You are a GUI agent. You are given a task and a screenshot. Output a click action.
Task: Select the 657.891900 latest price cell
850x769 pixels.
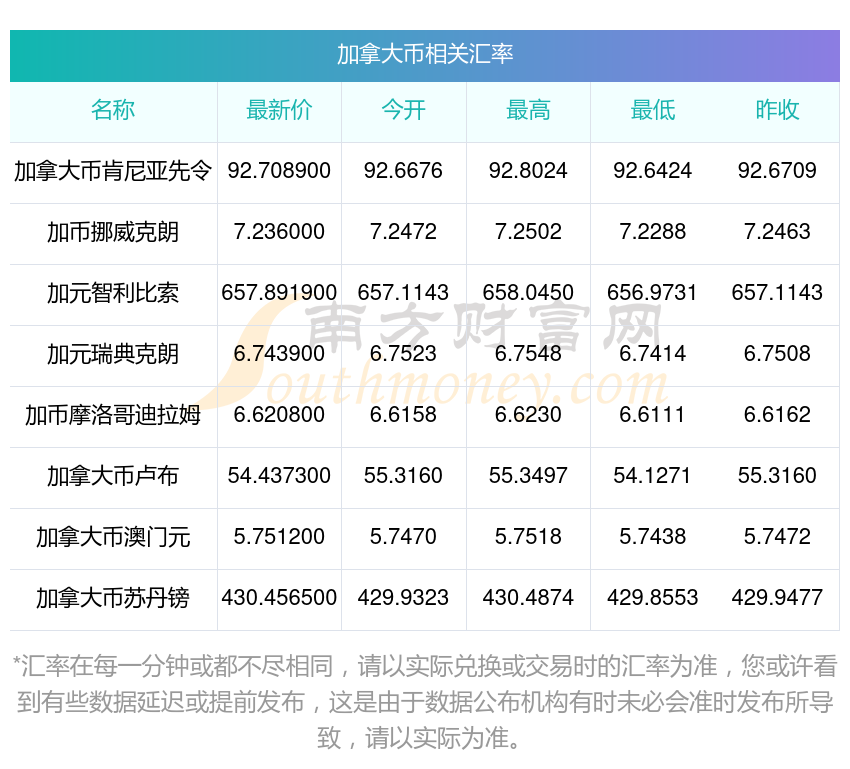tap(279, 293)
